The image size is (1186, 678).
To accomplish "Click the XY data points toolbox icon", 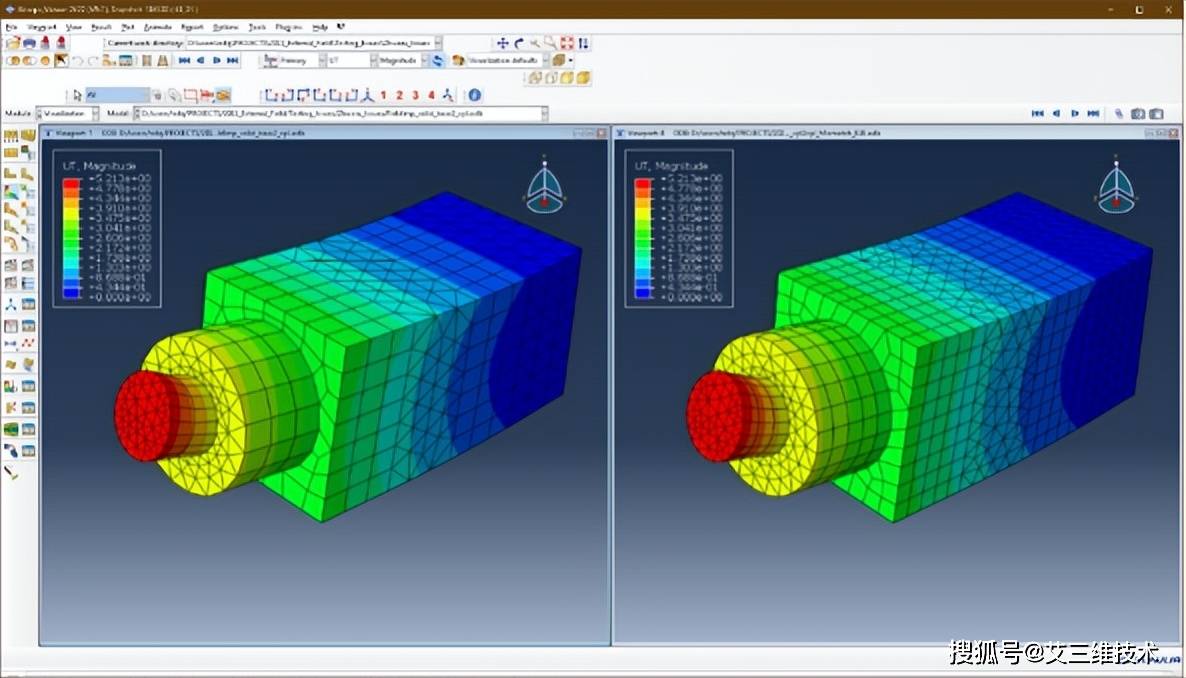I will [28, 343].
